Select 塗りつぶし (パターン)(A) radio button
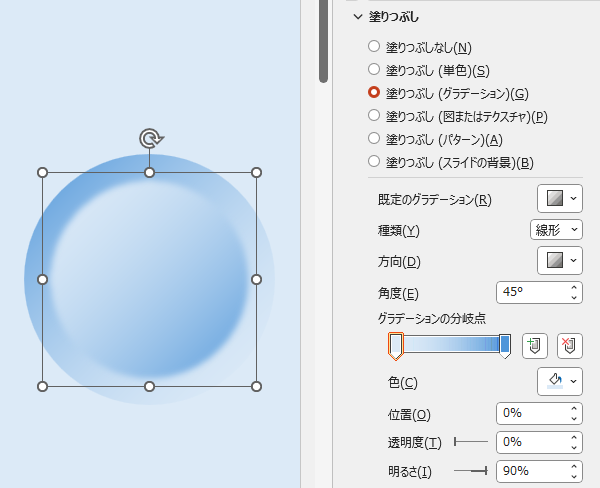 click(374, 138)
